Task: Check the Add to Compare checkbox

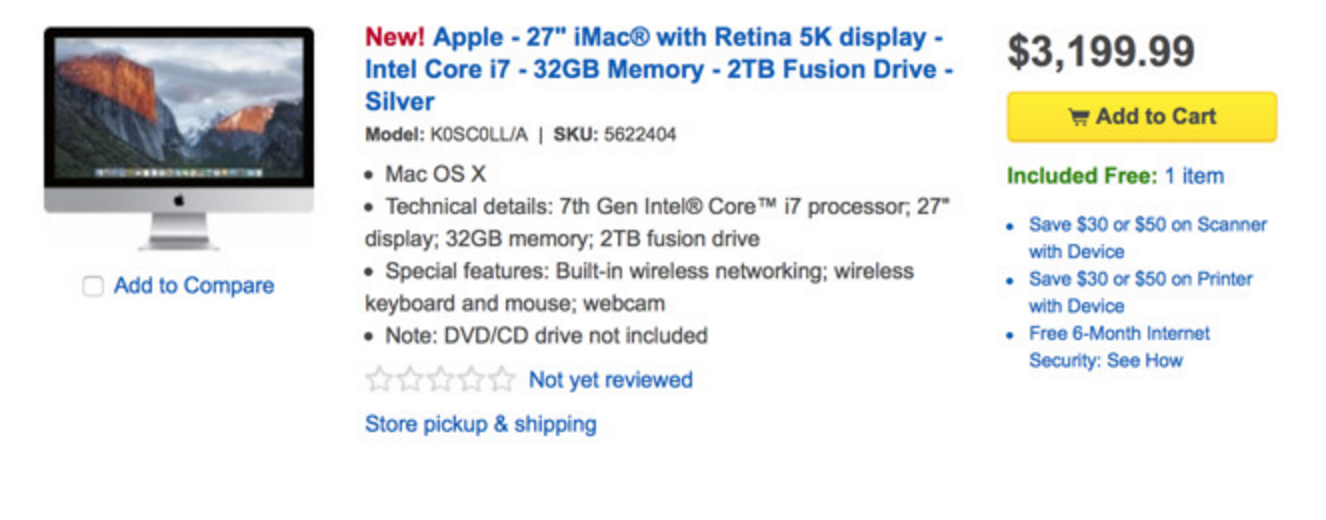Action: point(93,287)
